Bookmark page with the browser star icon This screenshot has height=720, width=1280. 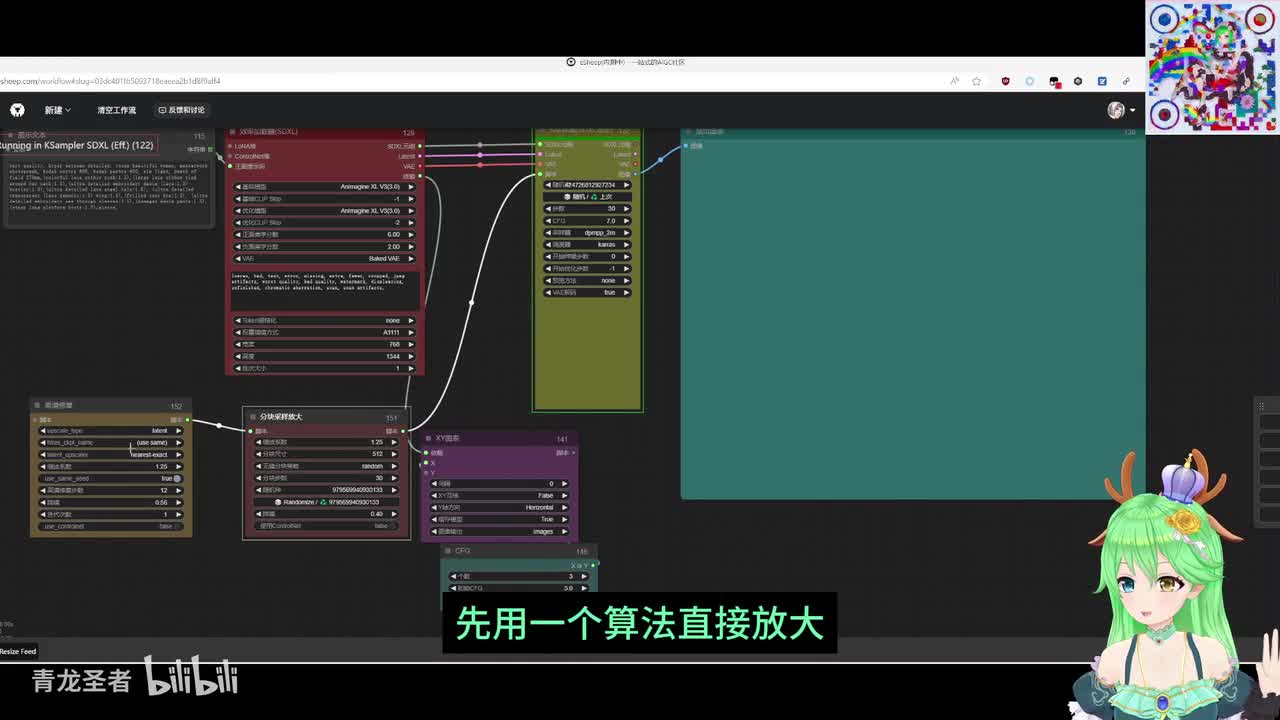(x=976, y=81)
